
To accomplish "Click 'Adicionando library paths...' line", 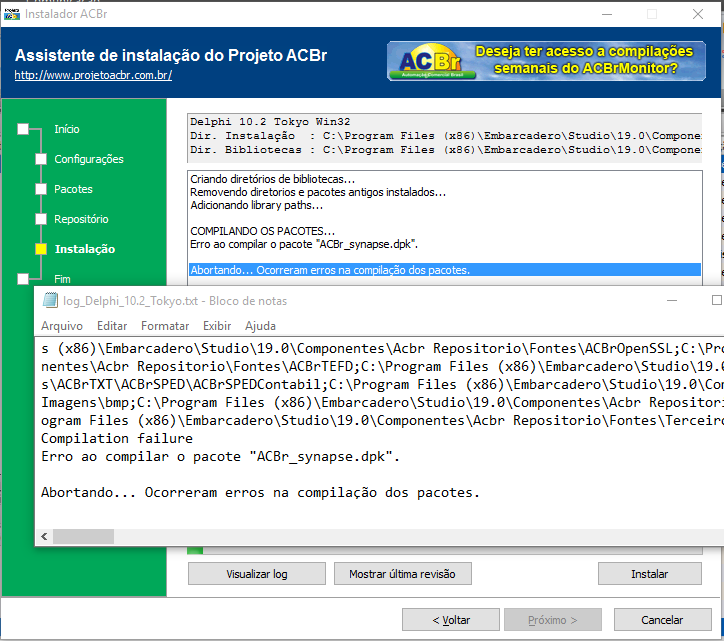I will point(256,205).
